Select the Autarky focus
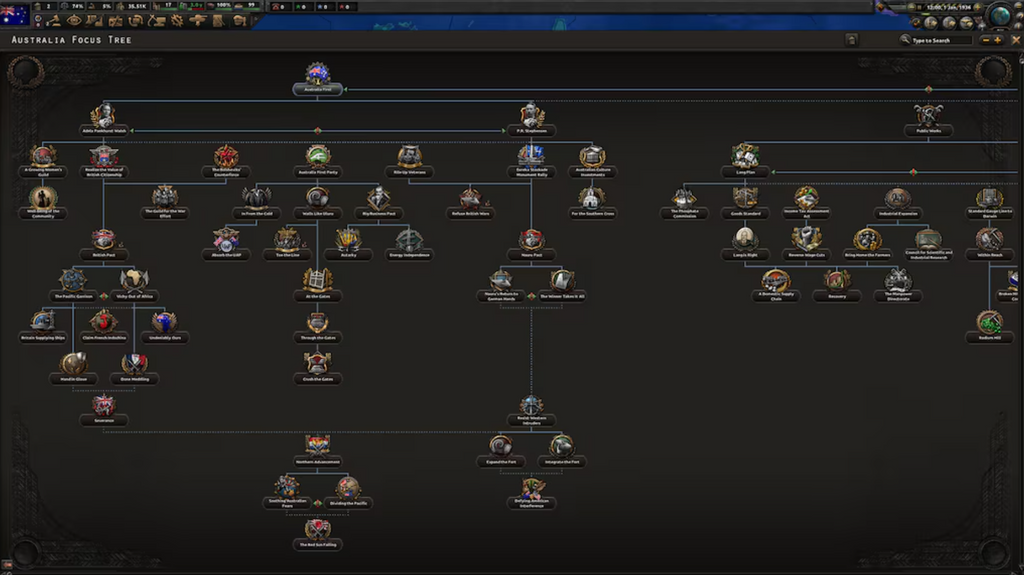The width and height of the screenshot is (1024, 575). 348,244
